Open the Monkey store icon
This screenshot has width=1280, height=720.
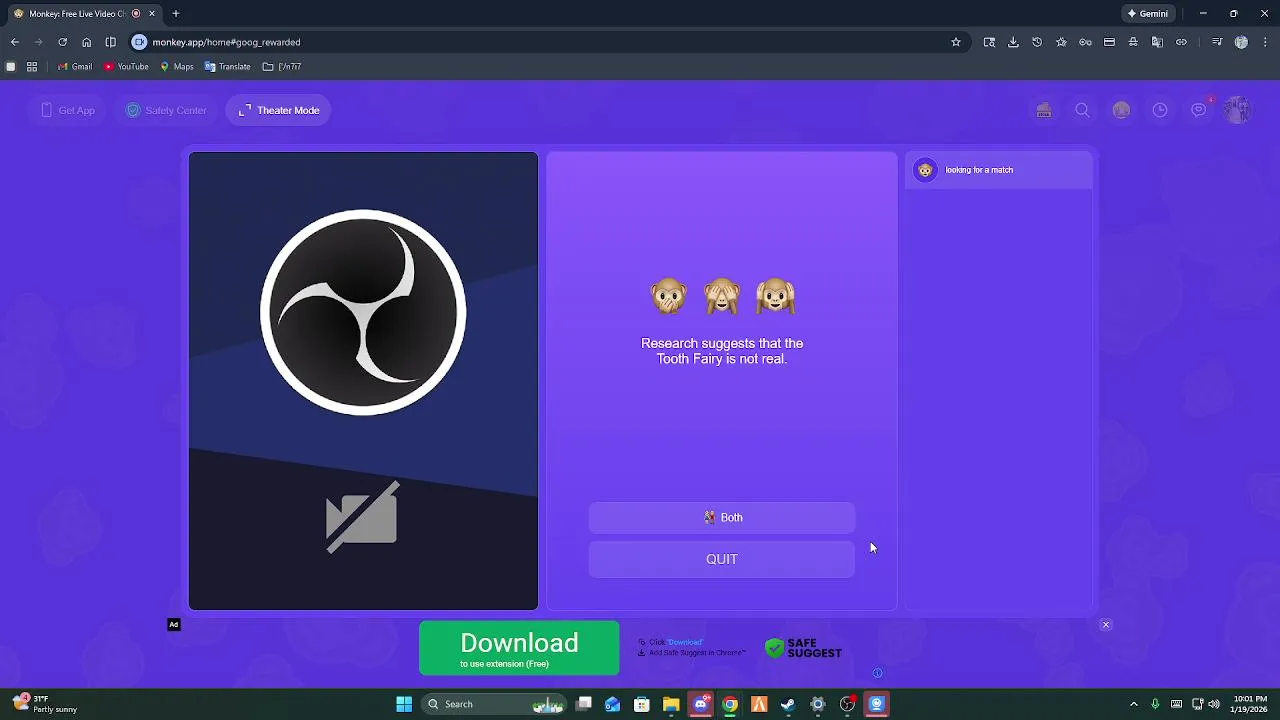(1044, 110)
